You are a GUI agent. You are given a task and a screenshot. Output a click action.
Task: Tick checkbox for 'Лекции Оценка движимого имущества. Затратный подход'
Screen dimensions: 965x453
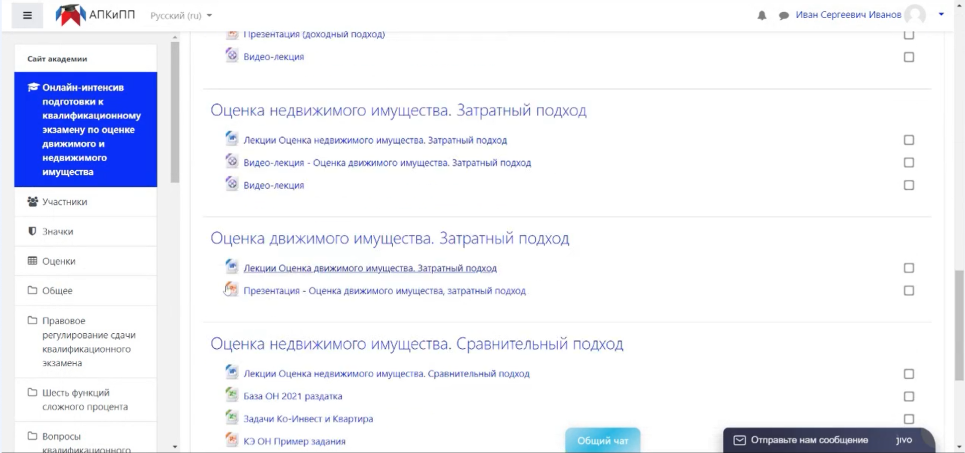[x=908, y=268]
